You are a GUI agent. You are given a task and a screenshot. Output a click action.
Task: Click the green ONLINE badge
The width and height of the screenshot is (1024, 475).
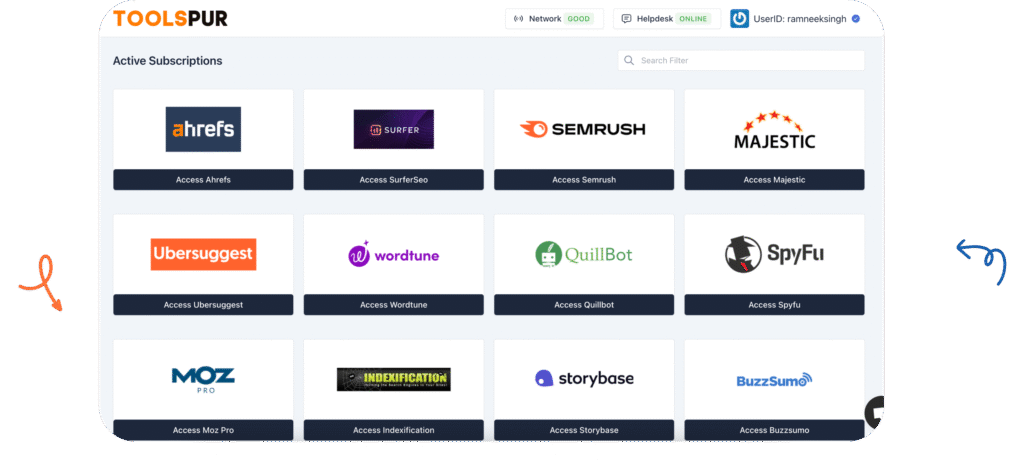click(x=693, y=19)
